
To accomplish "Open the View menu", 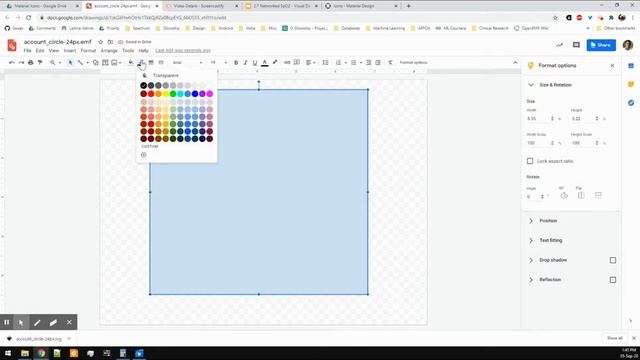I will tap(54, 51).
